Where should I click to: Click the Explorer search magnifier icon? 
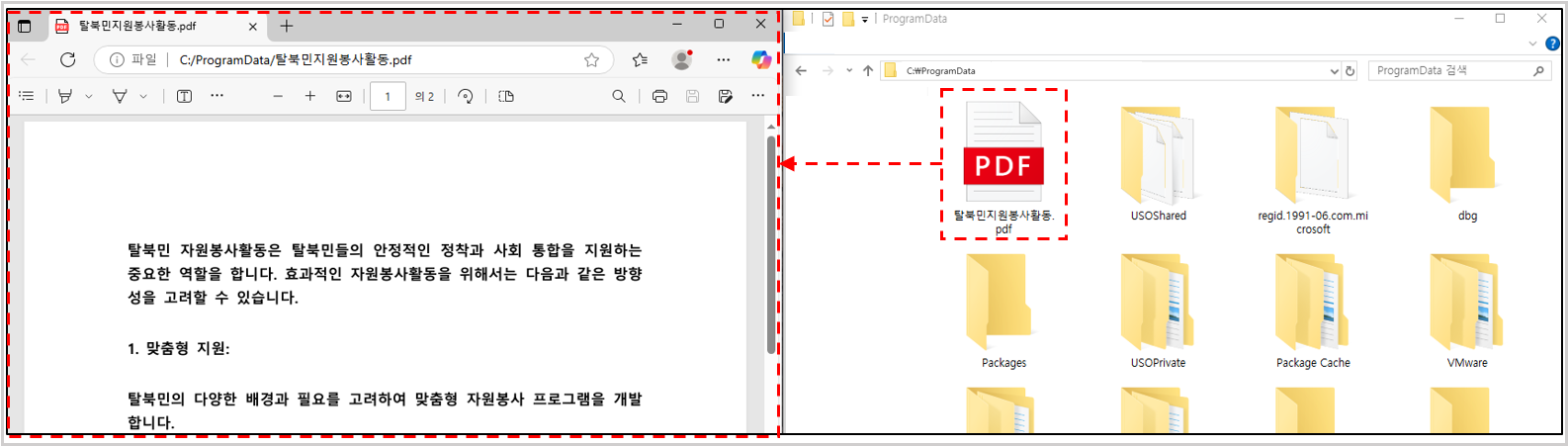pyautogui.click(x=1538, y=71)
